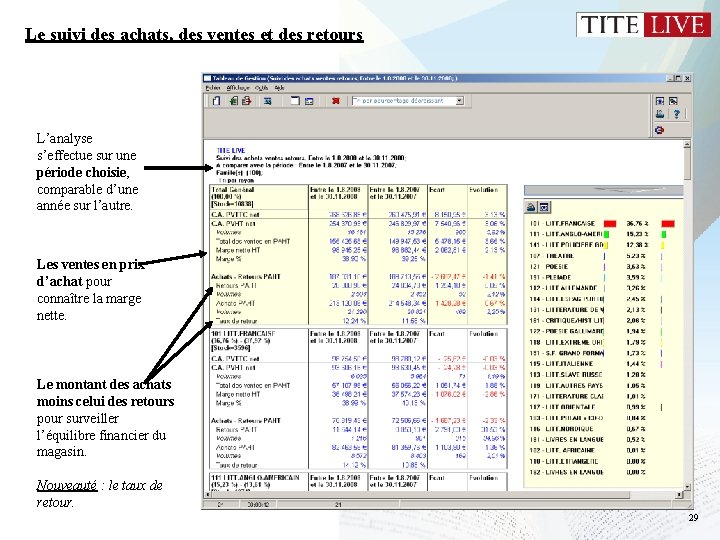Click the print icon above the family chart
Image resolution: width=720 pixels, height=540 pixels.
(x=531, y=207)
